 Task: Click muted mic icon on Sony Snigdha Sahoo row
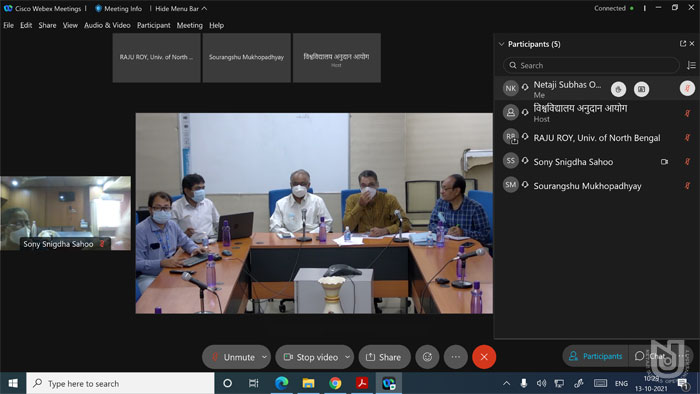[x=688, y=162]
